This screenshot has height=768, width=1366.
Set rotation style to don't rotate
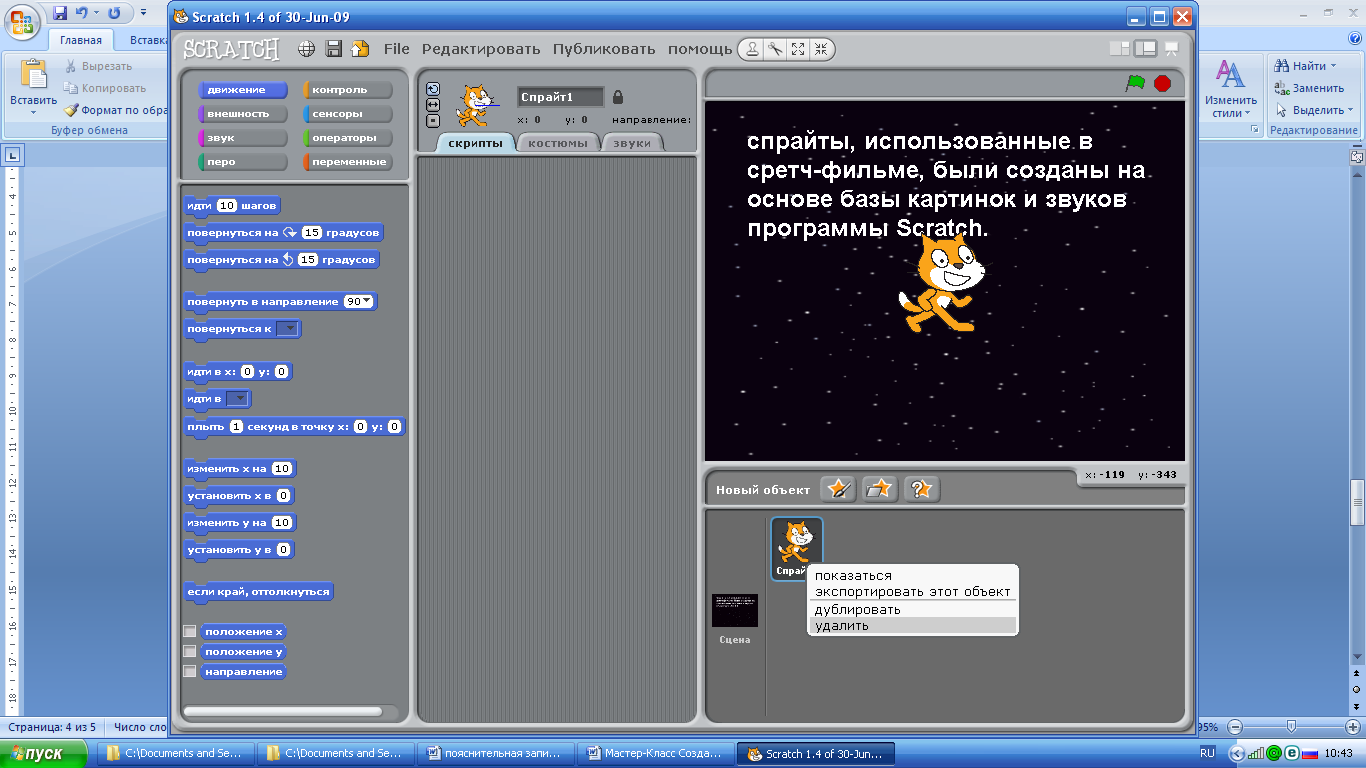coord(433,121)
